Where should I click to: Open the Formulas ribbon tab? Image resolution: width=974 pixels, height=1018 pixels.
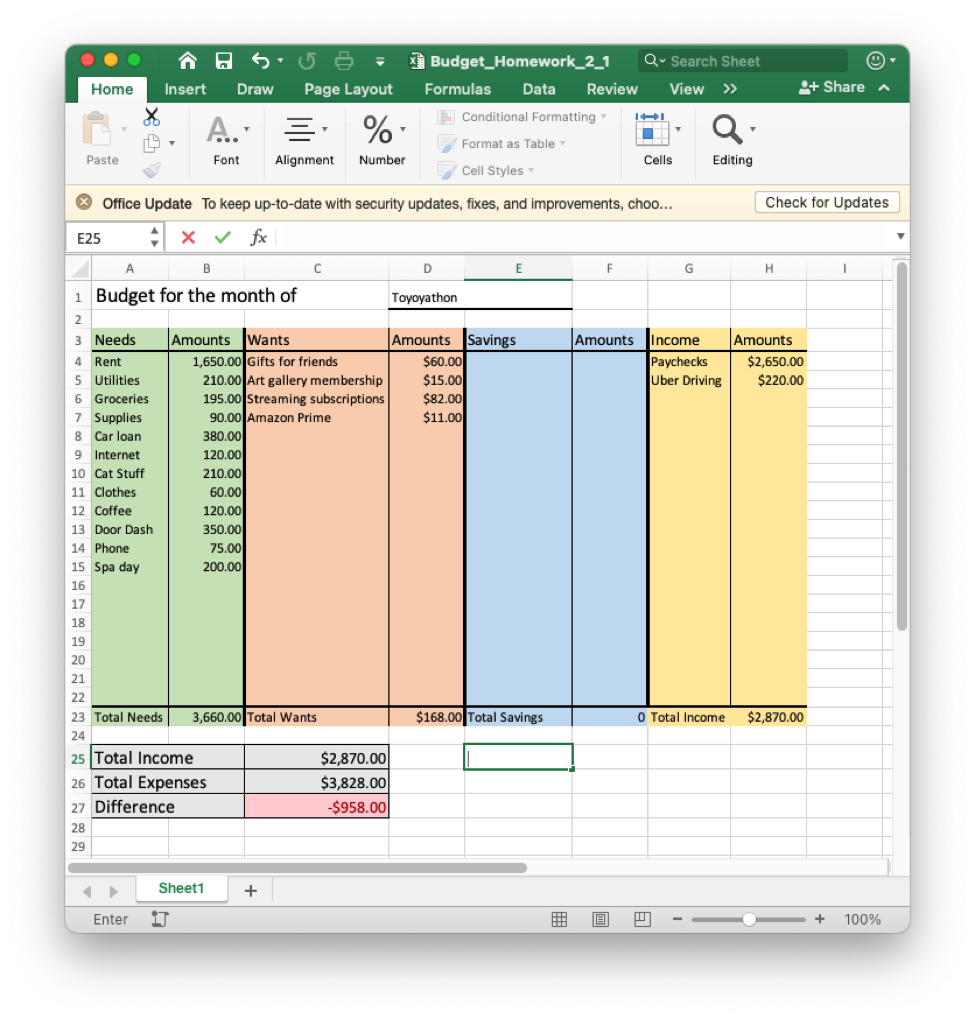457,89
